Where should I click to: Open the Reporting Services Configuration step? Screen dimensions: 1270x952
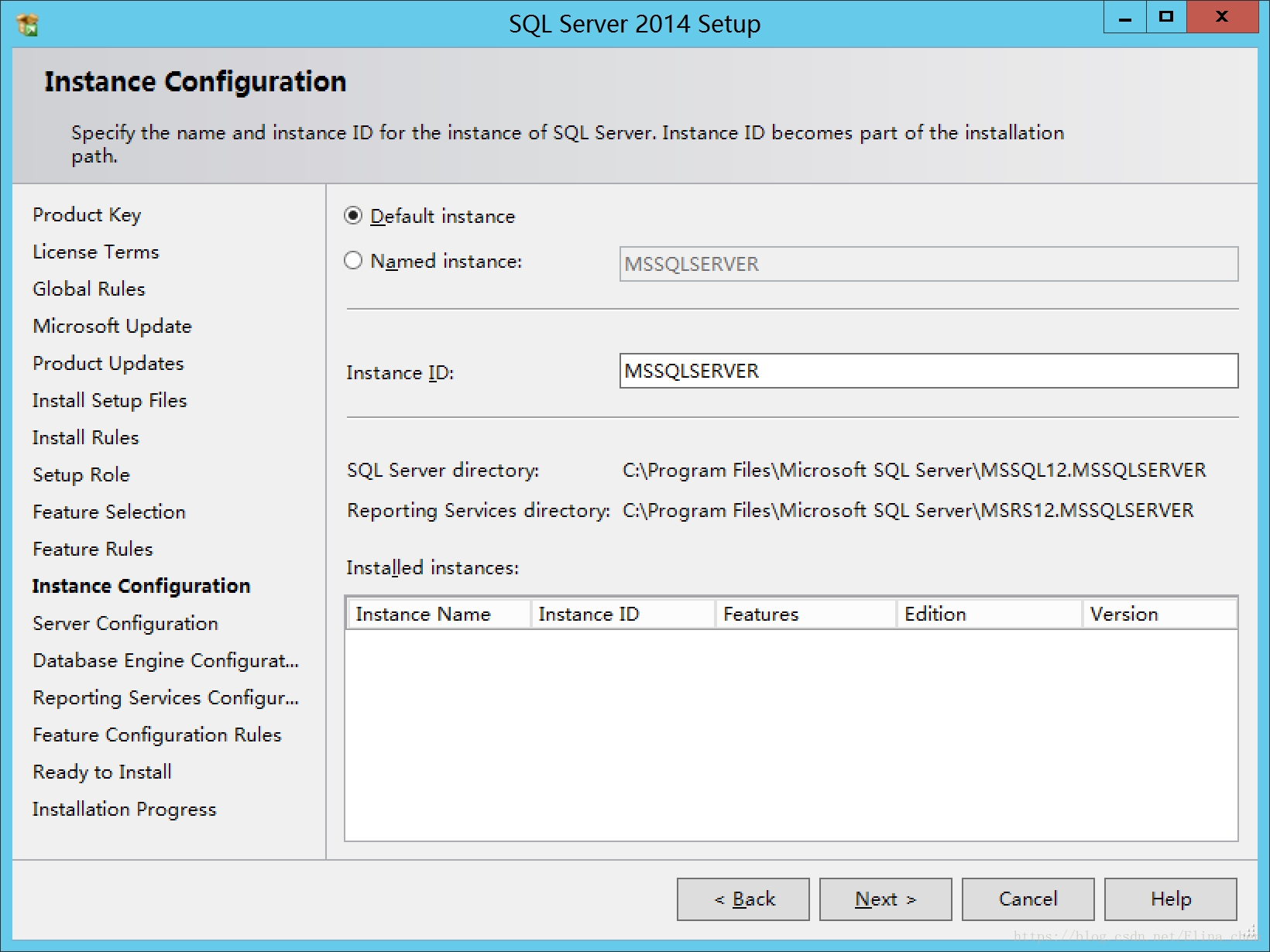point(166,697)
